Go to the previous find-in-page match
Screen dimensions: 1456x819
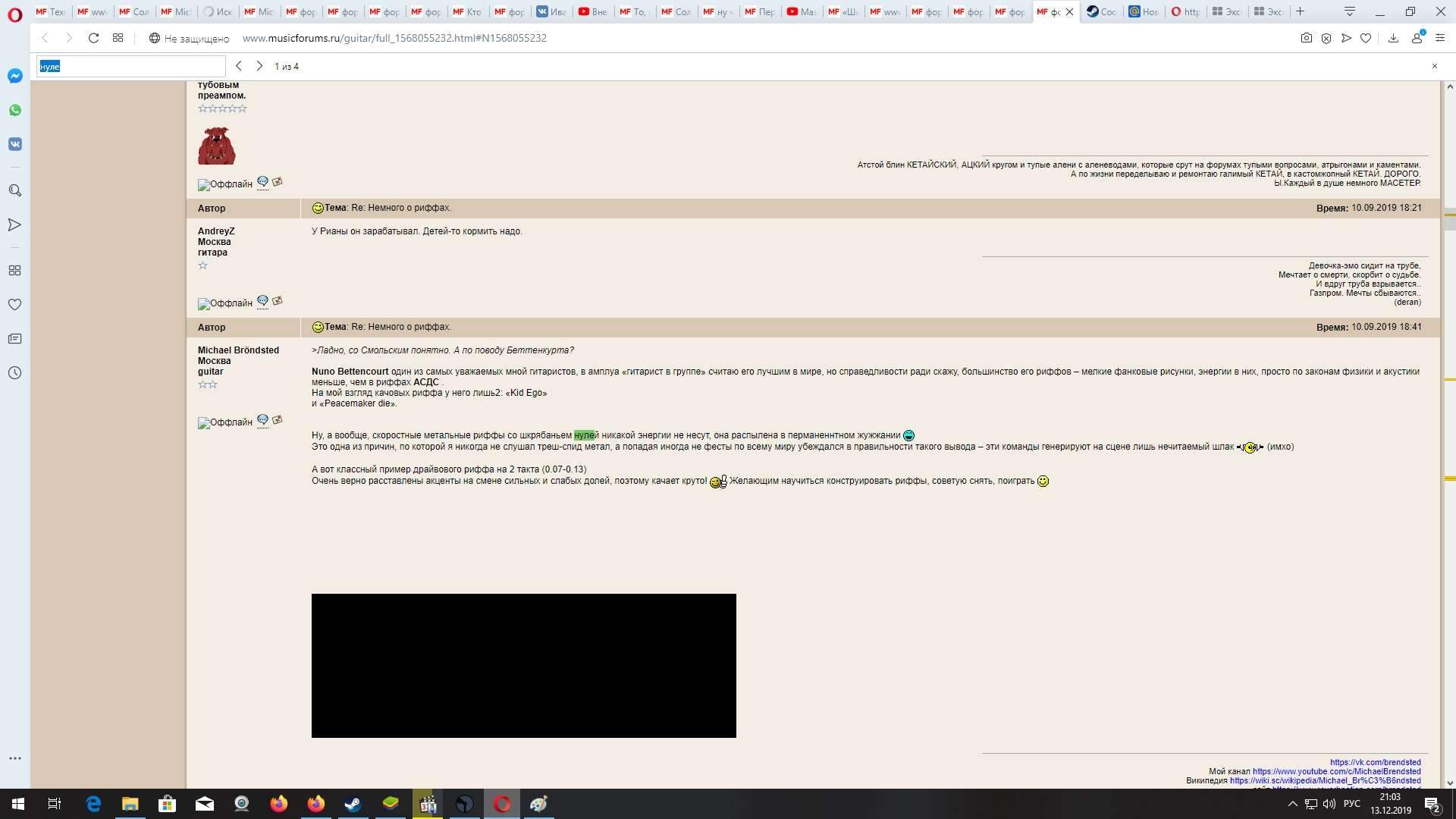coord(239,67)
